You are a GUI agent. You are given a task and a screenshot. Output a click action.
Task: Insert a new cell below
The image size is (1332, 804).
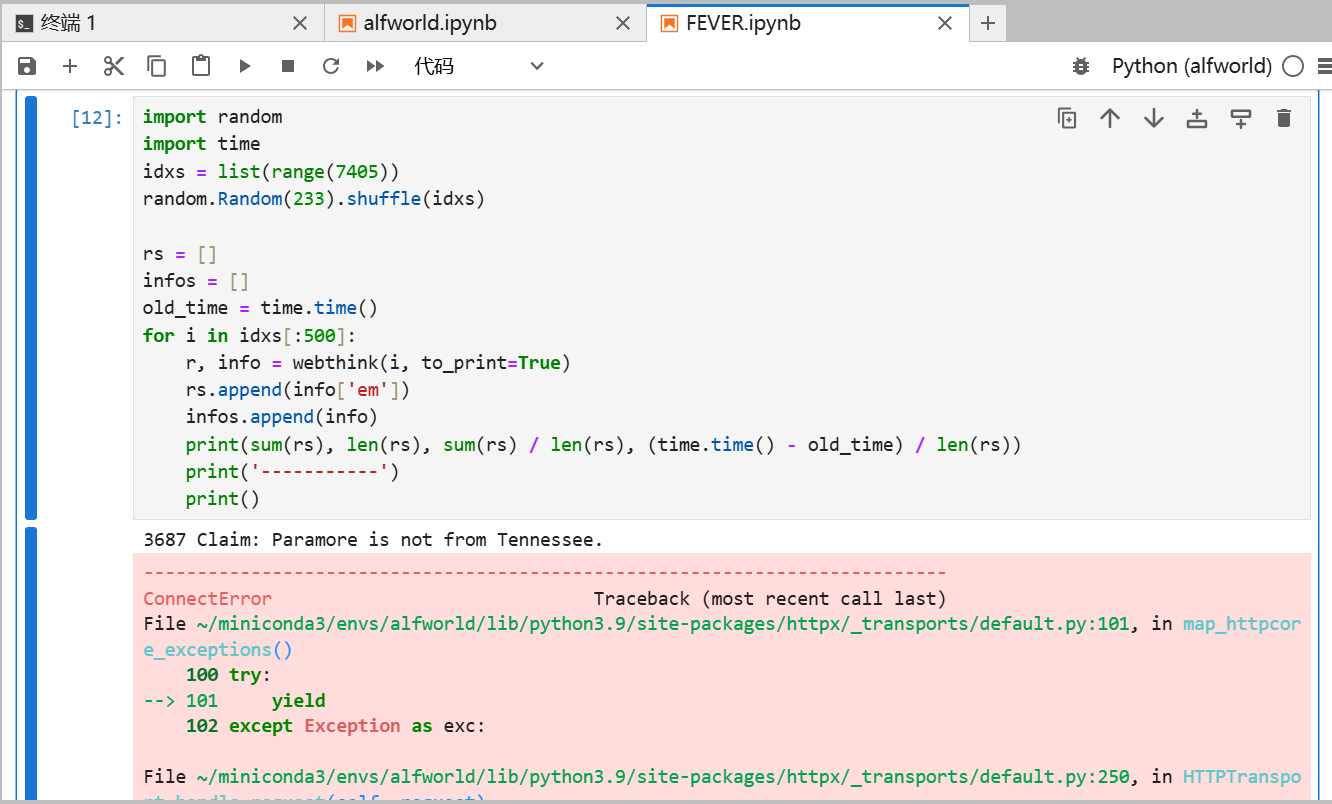pos(69,66)
